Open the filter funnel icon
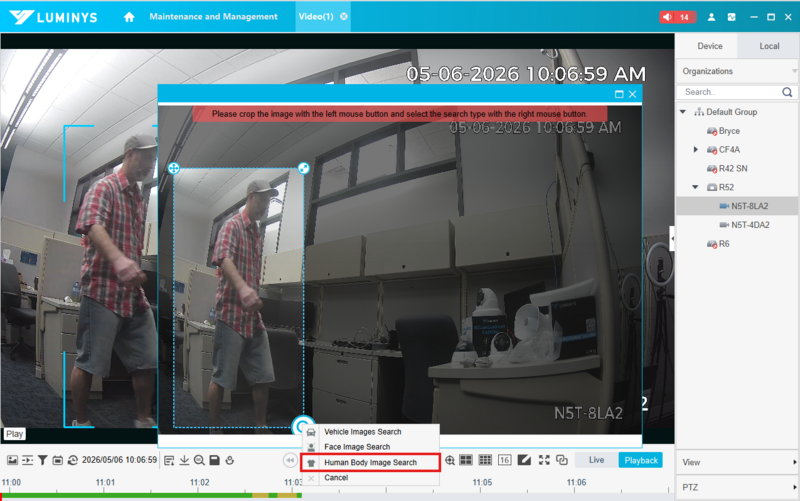The width and height of the screenshot is (800, 501). click(43, 460)
